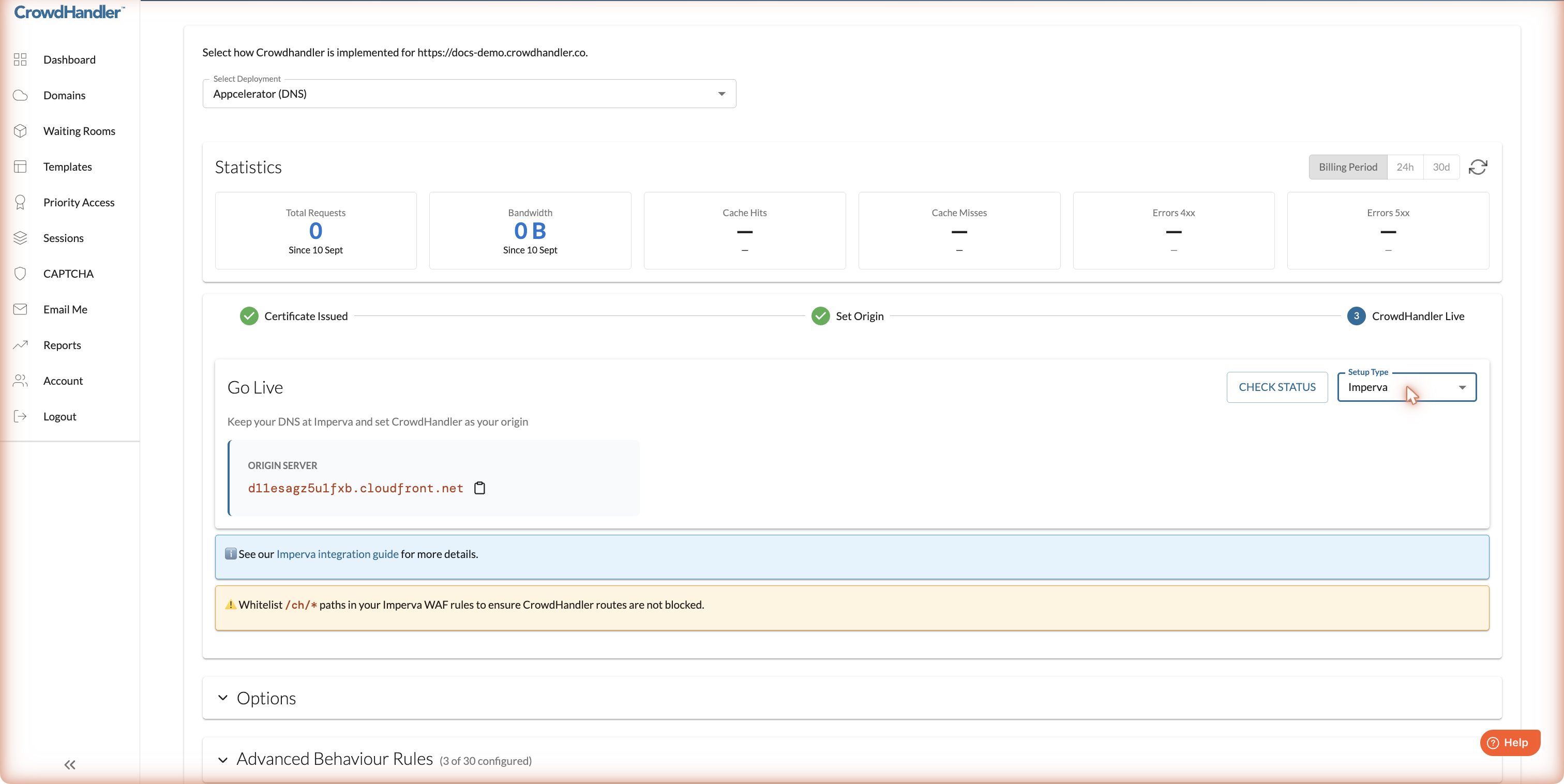Viewport: 1564px width, 784px height.
Task: Click the ORIGIN SERVER label
Action: pyautogui.click(x=282, y=466)
